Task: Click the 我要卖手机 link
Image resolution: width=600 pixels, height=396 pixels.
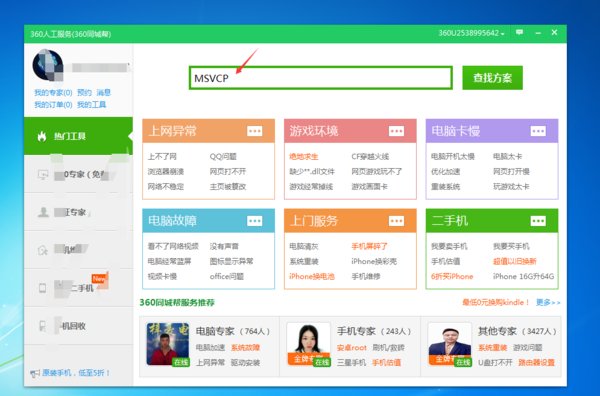Action: pos(449,246)
